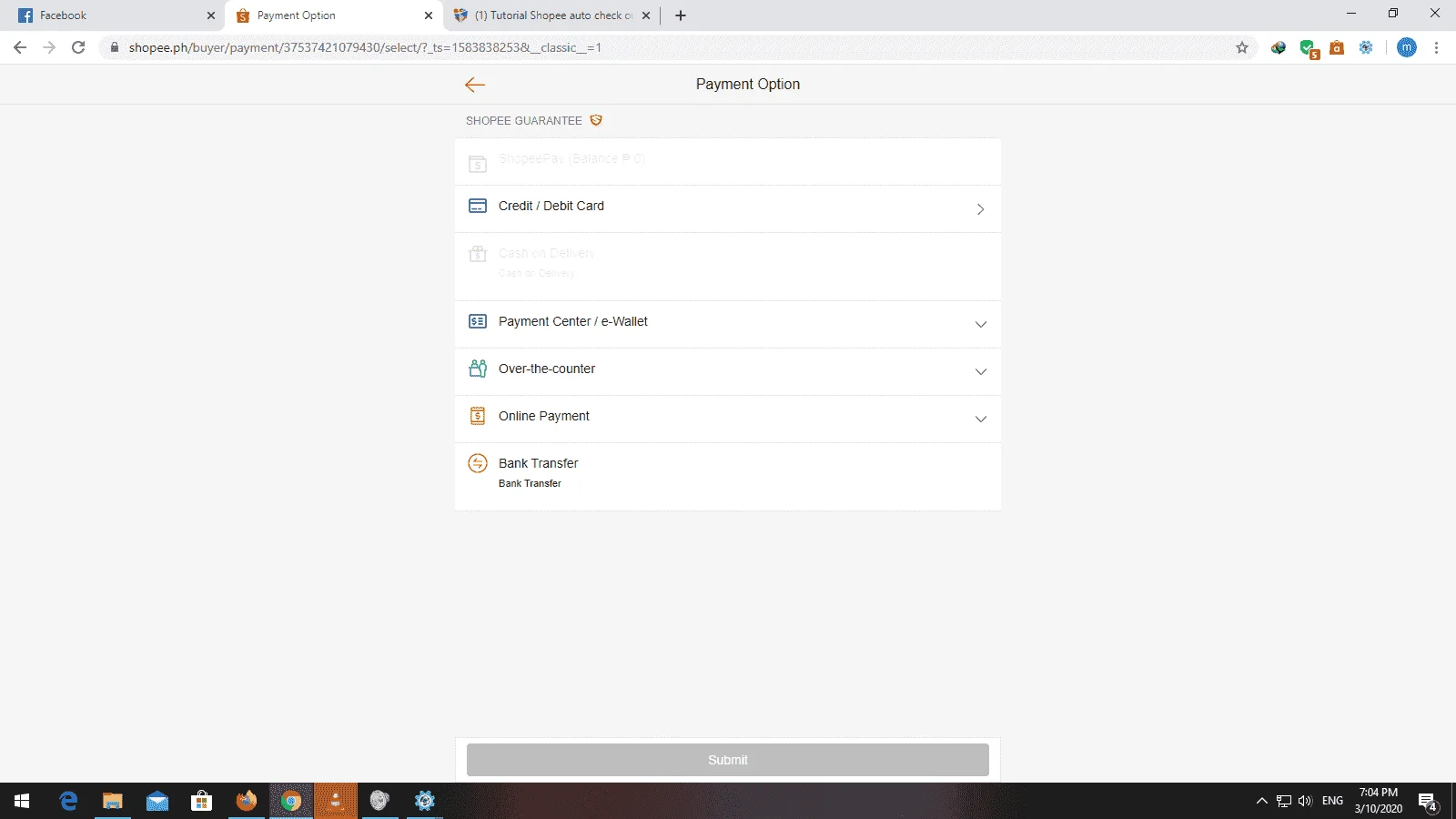Click the globe chat extension icon

pos(1279,47)
